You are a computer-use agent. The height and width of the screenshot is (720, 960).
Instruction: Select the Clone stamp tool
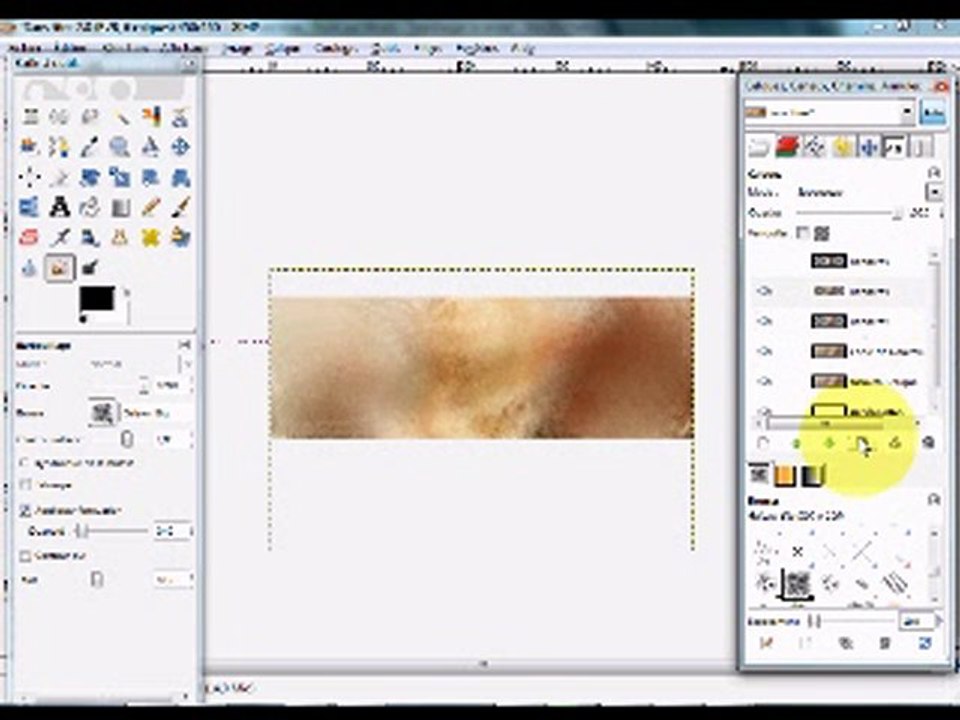121,238
